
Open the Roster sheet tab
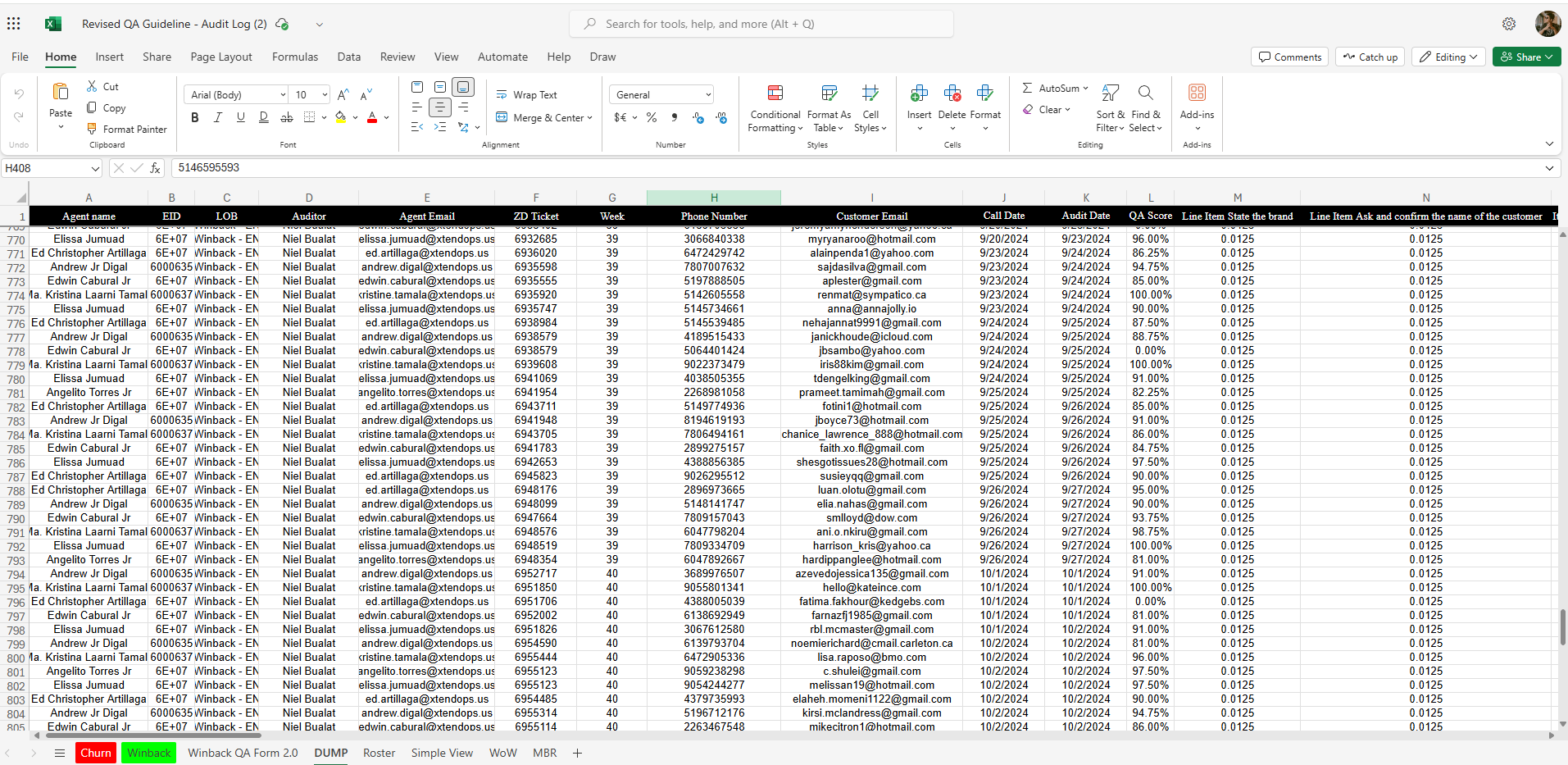click(x=380, y=753)
